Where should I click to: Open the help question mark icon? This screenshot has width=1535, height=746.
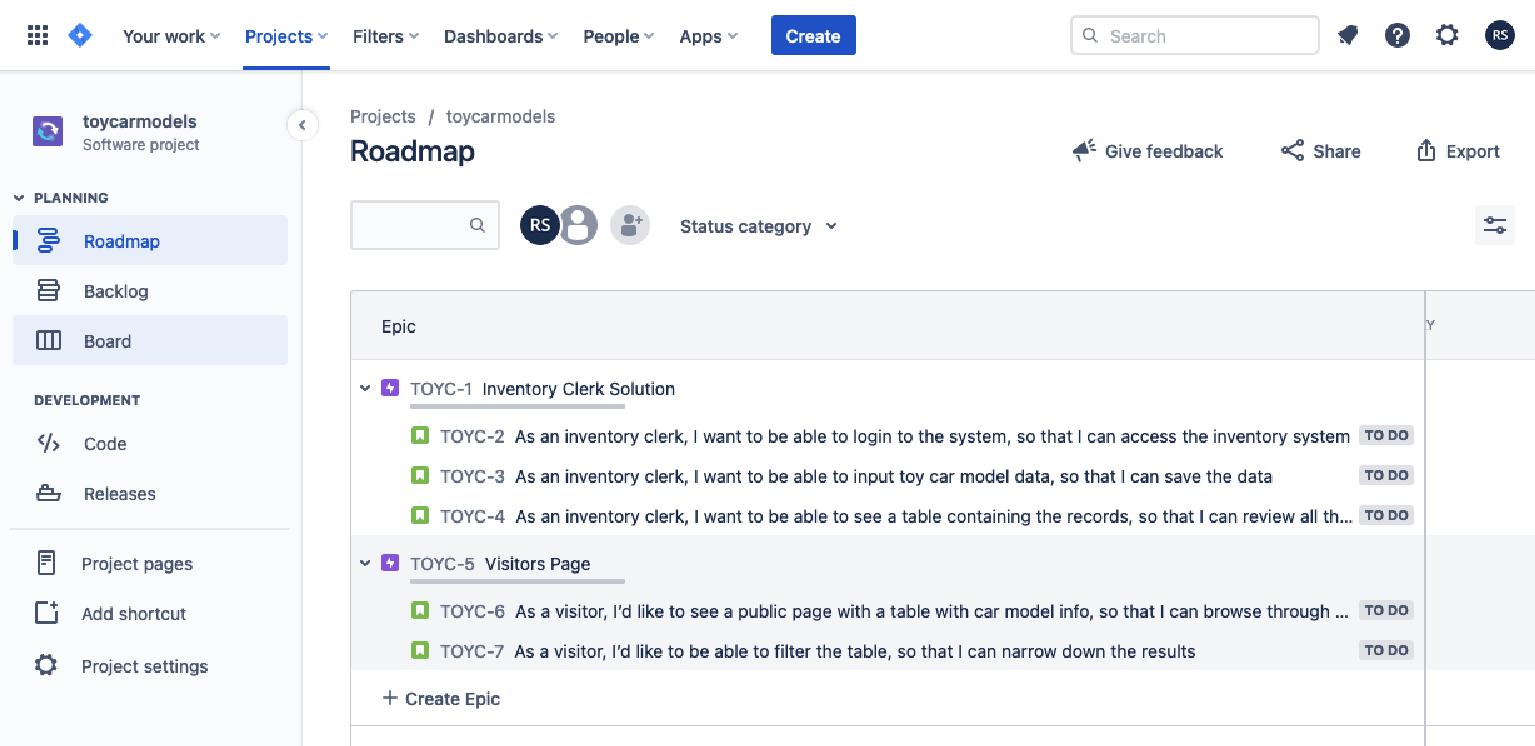point(1397,36)
